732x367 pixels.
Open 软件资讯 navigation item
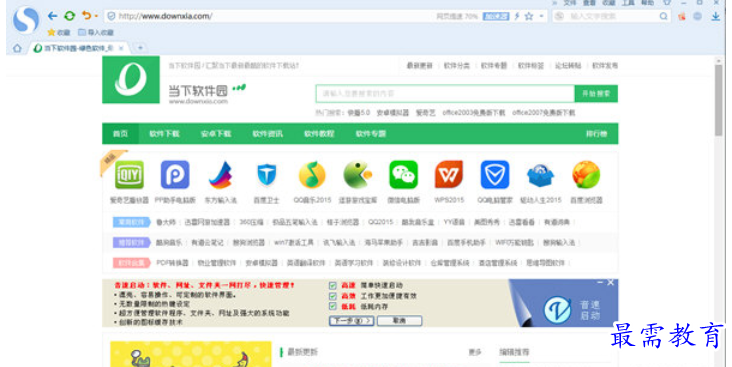pyautogui.click(x=267, y=134)
